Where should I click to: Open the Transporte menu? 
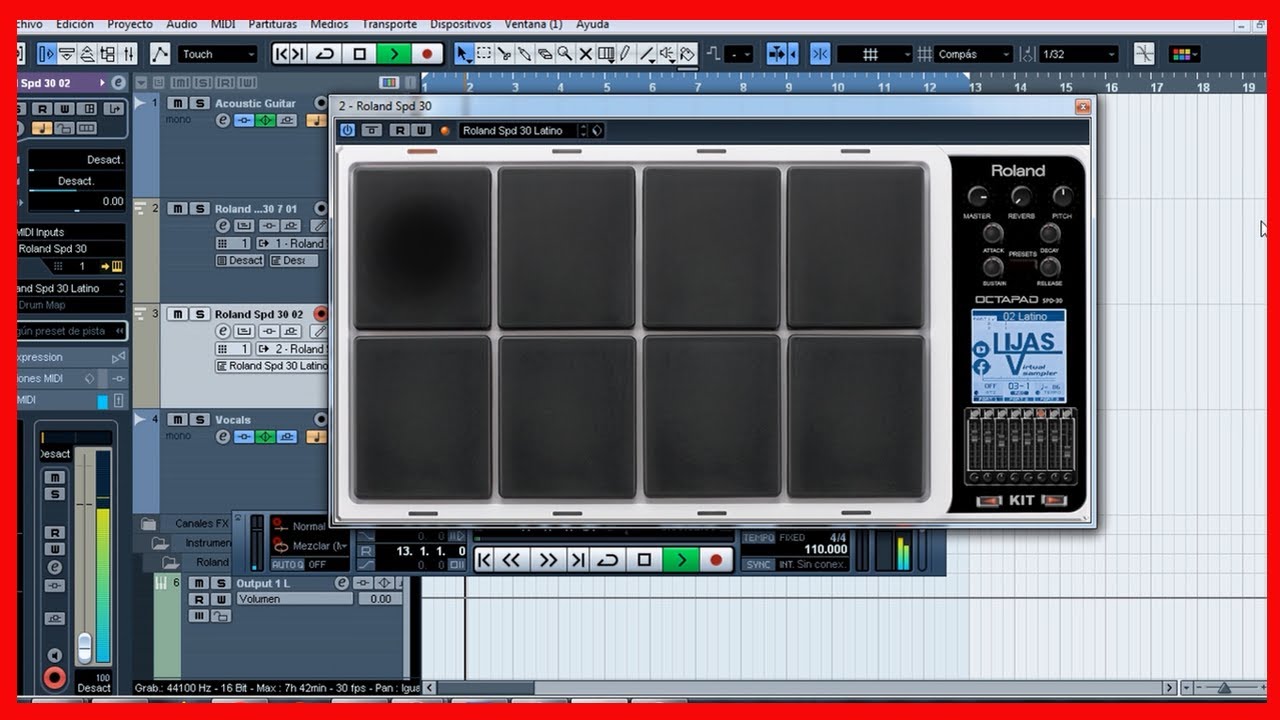(390, 24)
